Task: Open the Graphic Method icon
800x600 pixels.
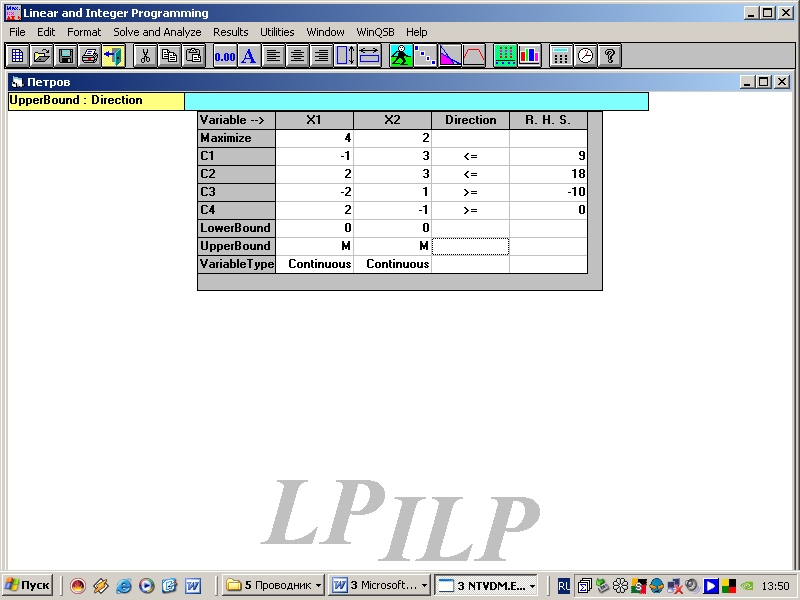Action: tap(449, 56)
